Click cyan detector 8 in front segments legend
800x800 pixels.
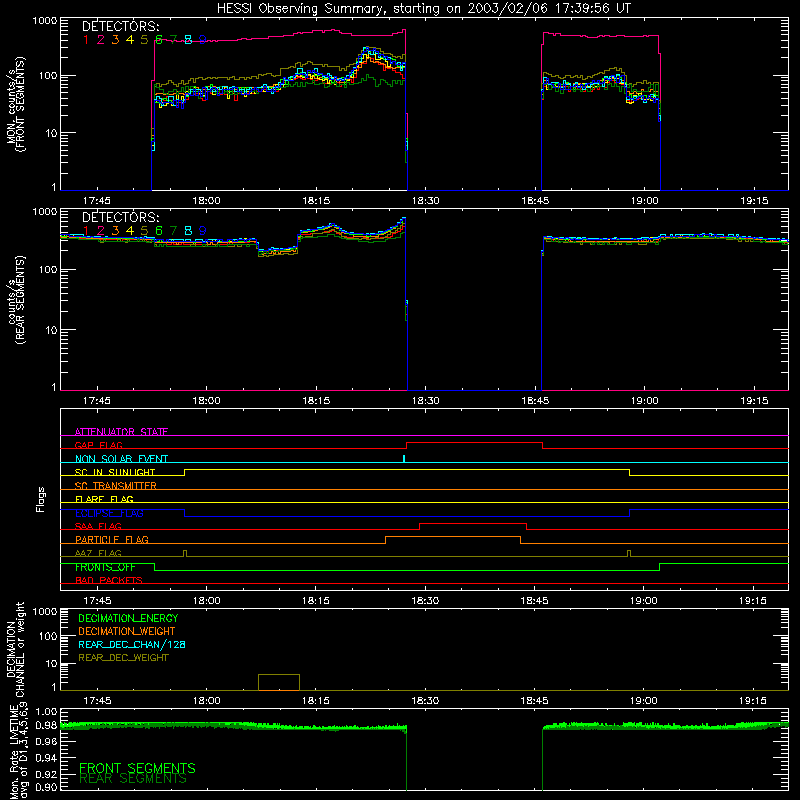[x=188, y=40]
